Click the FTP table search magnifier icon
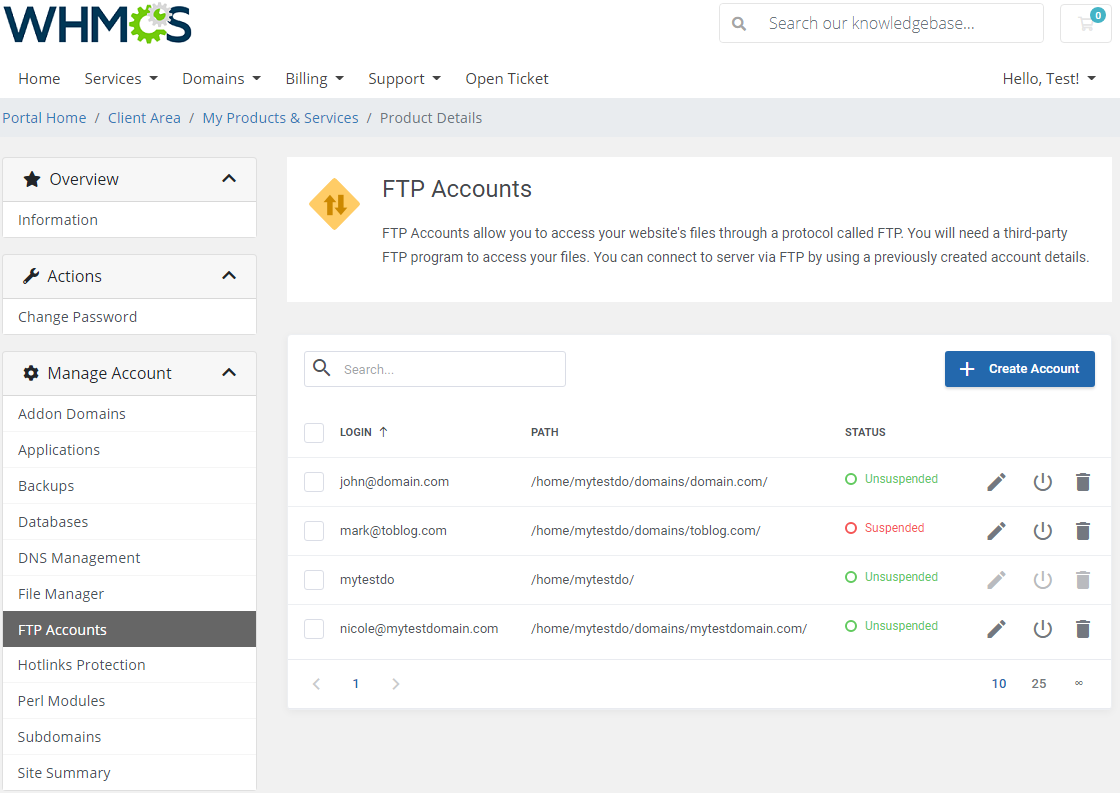 pos(322,368)
